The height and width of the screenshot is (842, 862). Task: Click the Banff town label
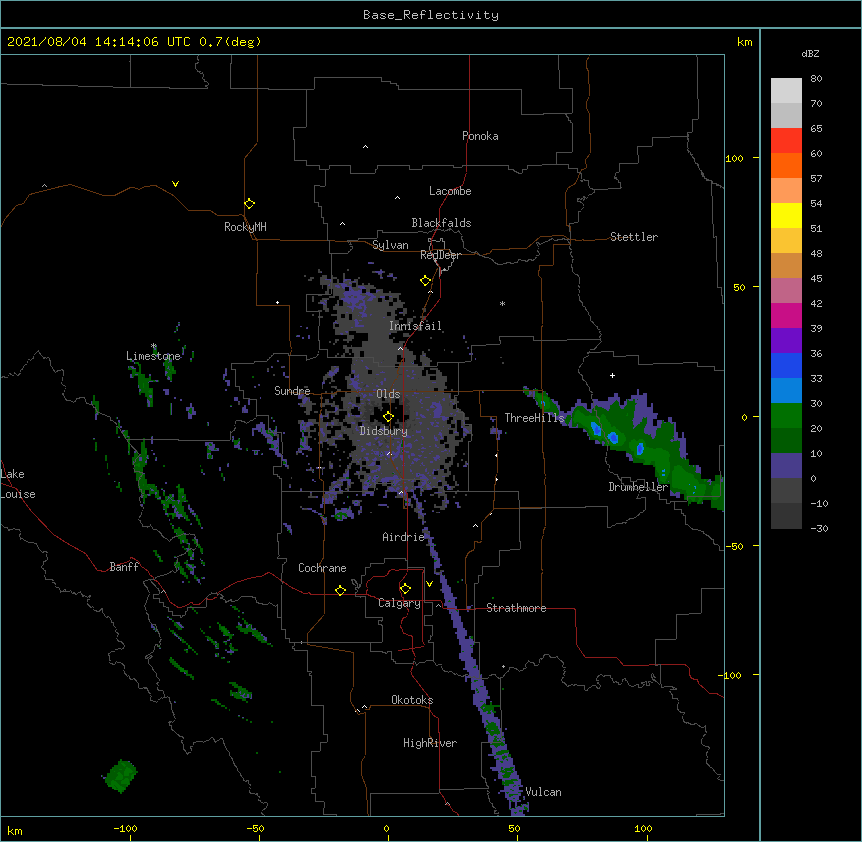124,567
